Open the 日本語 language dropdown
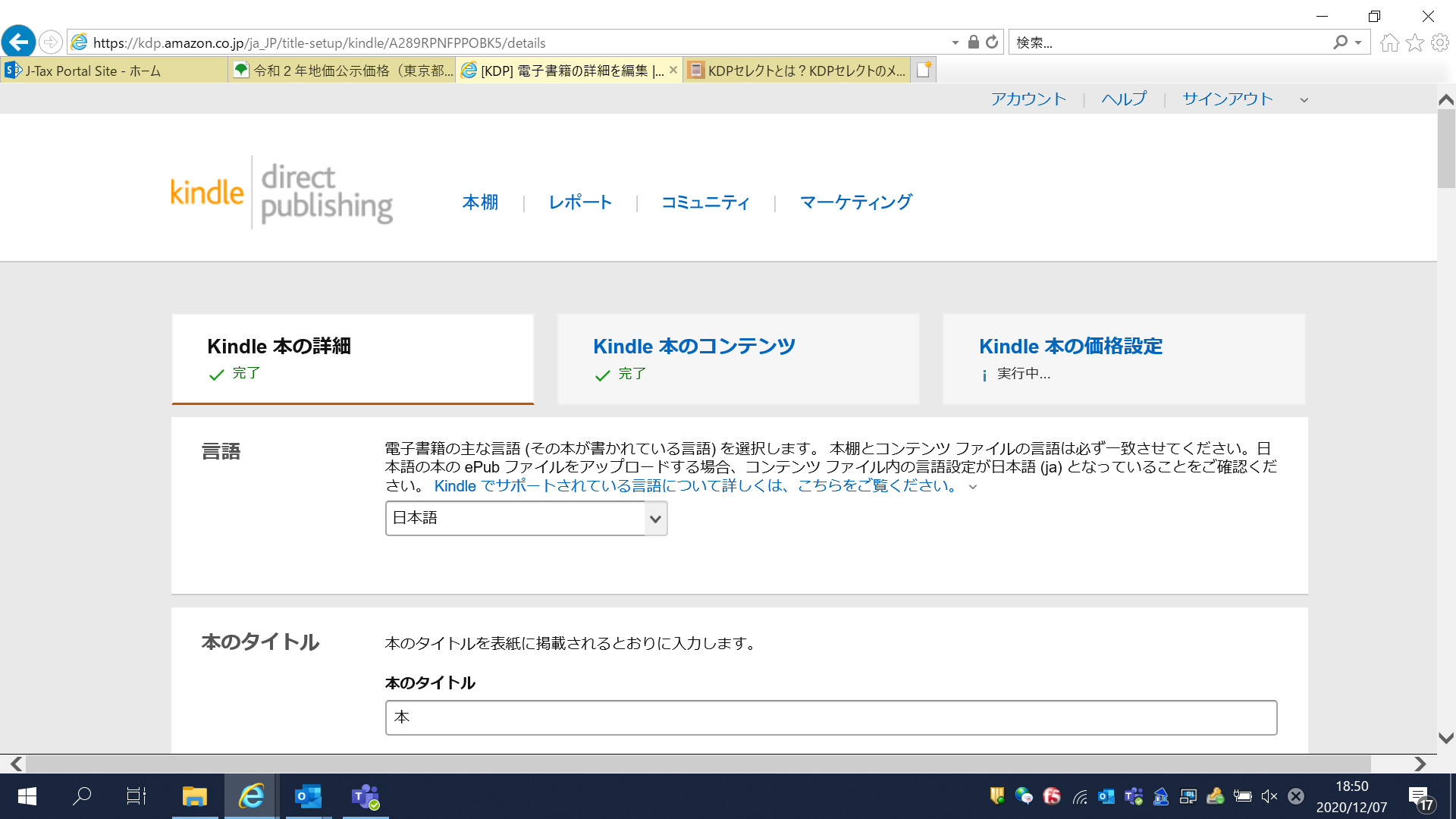1456x819 pixels. point(526,519)
